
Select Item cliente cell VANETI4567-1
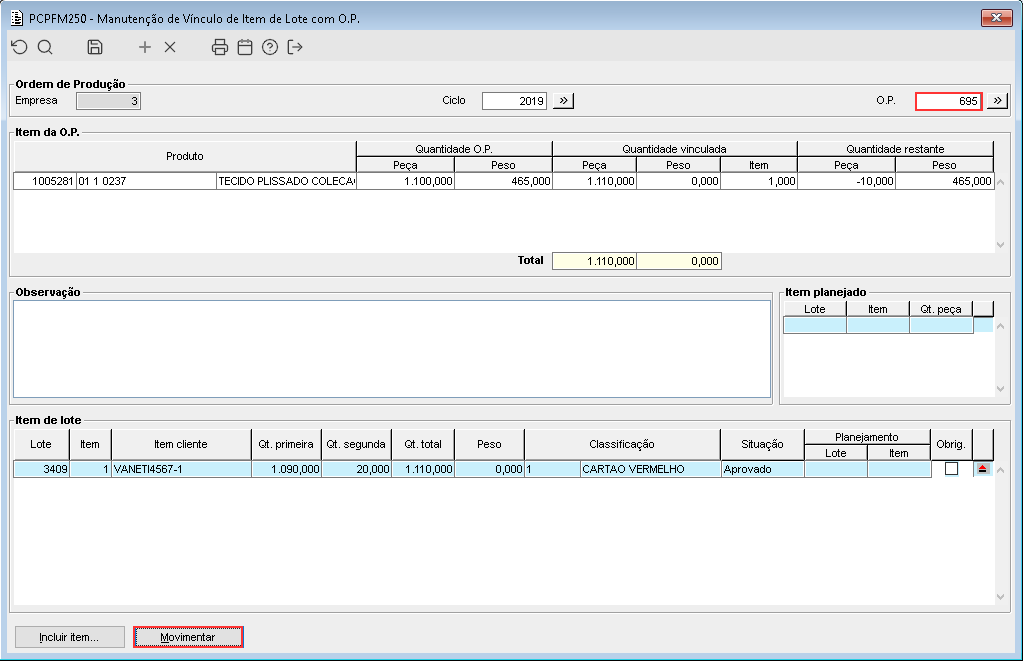[x=181, y=469]
